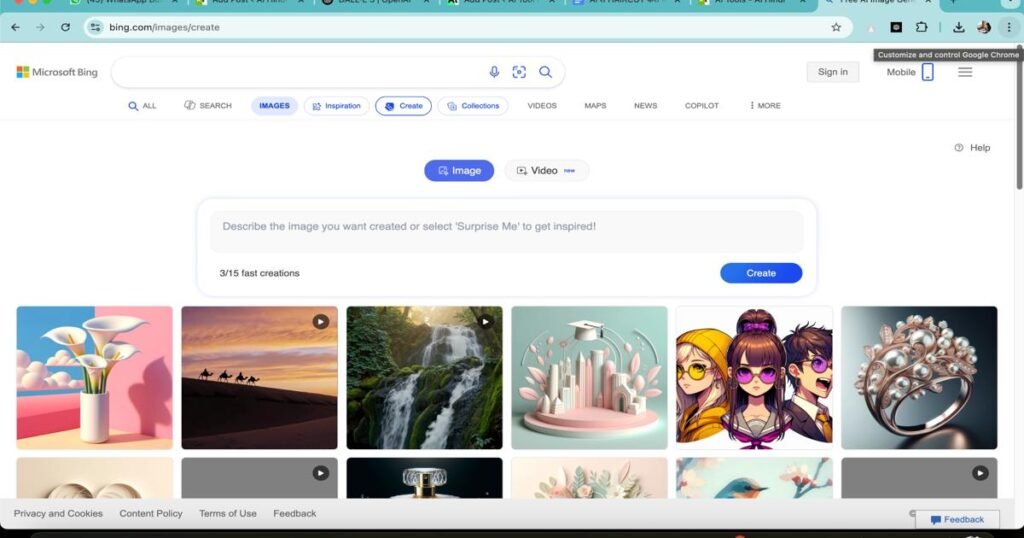This screenshot has width=1024, height=538.
Task: Bookmark this page with star icon
Action: tap(836, 27)
